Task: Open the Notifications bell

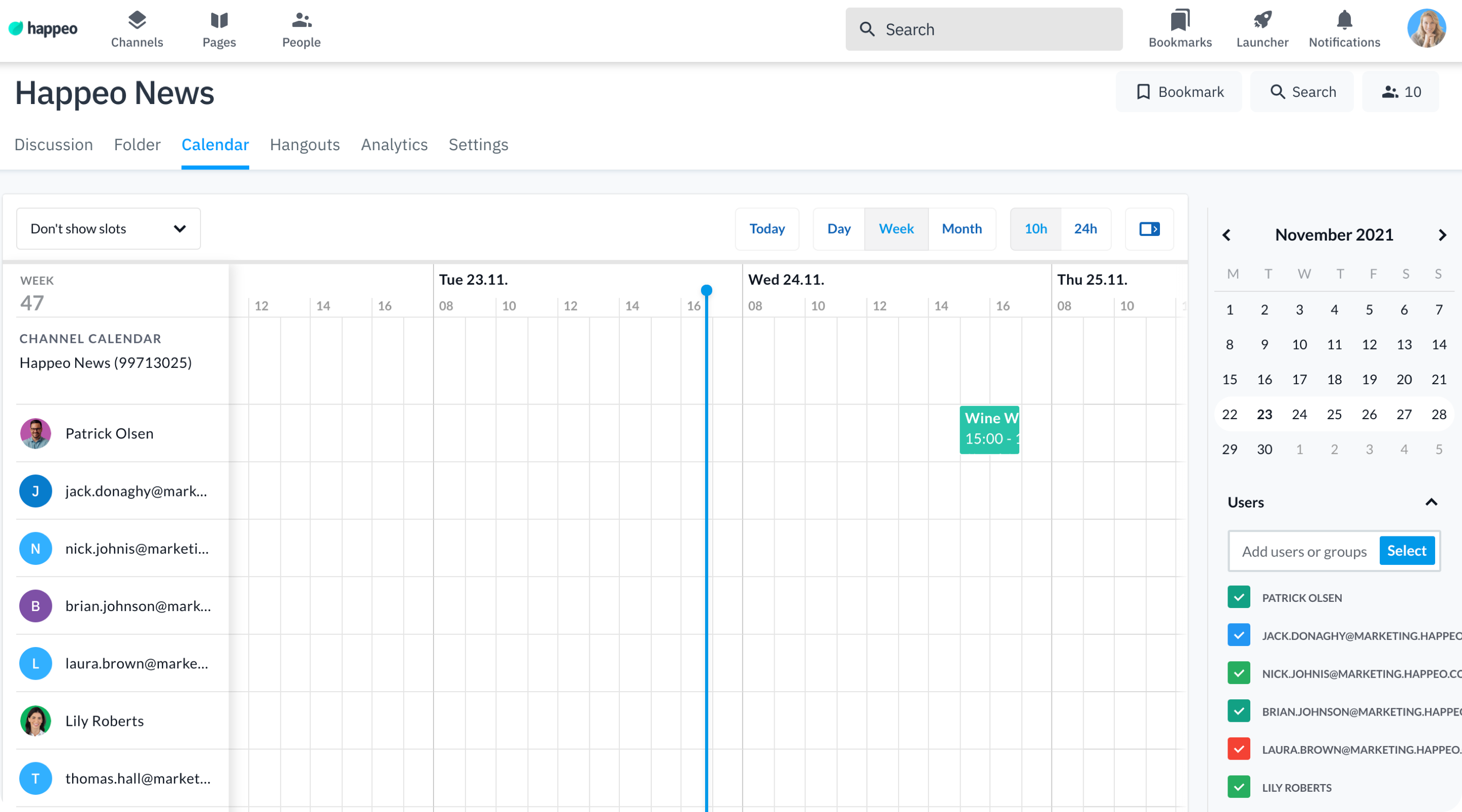Action: [x=1344, y=30]
